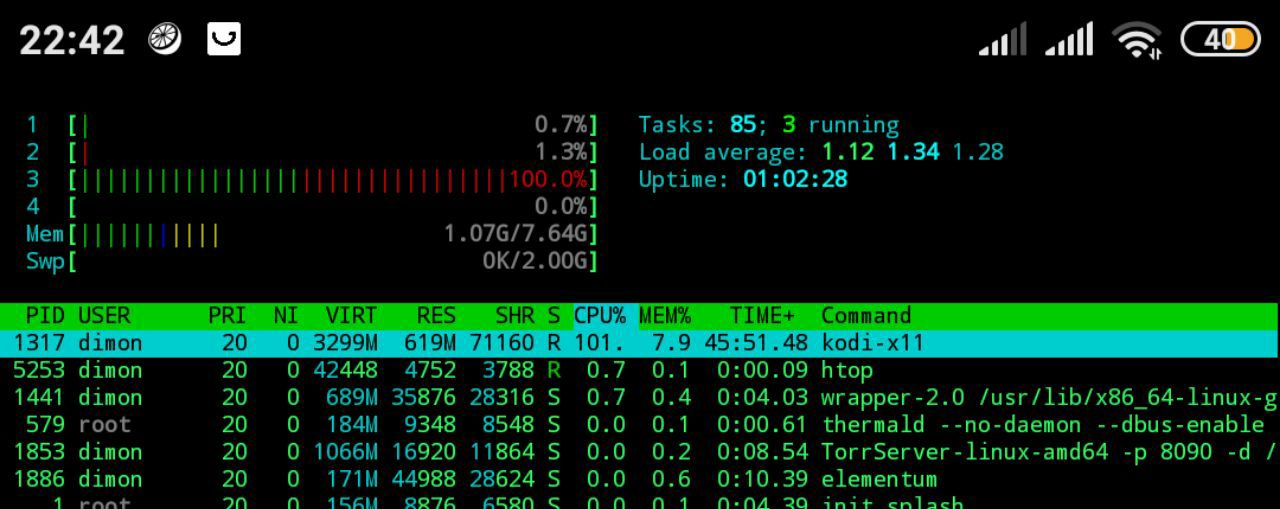This screenshot has height=509, width=1280.
Task: Tap the first cellular signal bars icon
Action: click(x=1003, y=40)
